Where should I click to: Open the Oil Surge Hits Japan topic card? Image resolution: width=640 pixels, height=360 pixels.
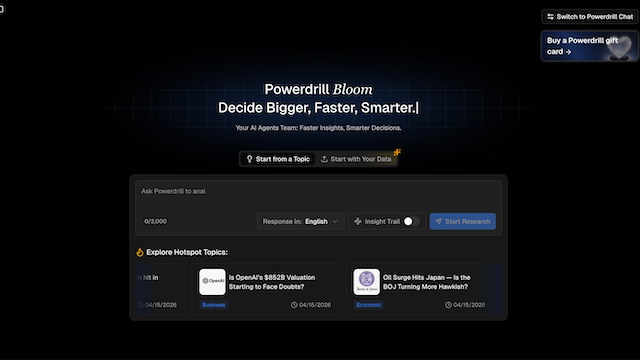click(420, 289)
